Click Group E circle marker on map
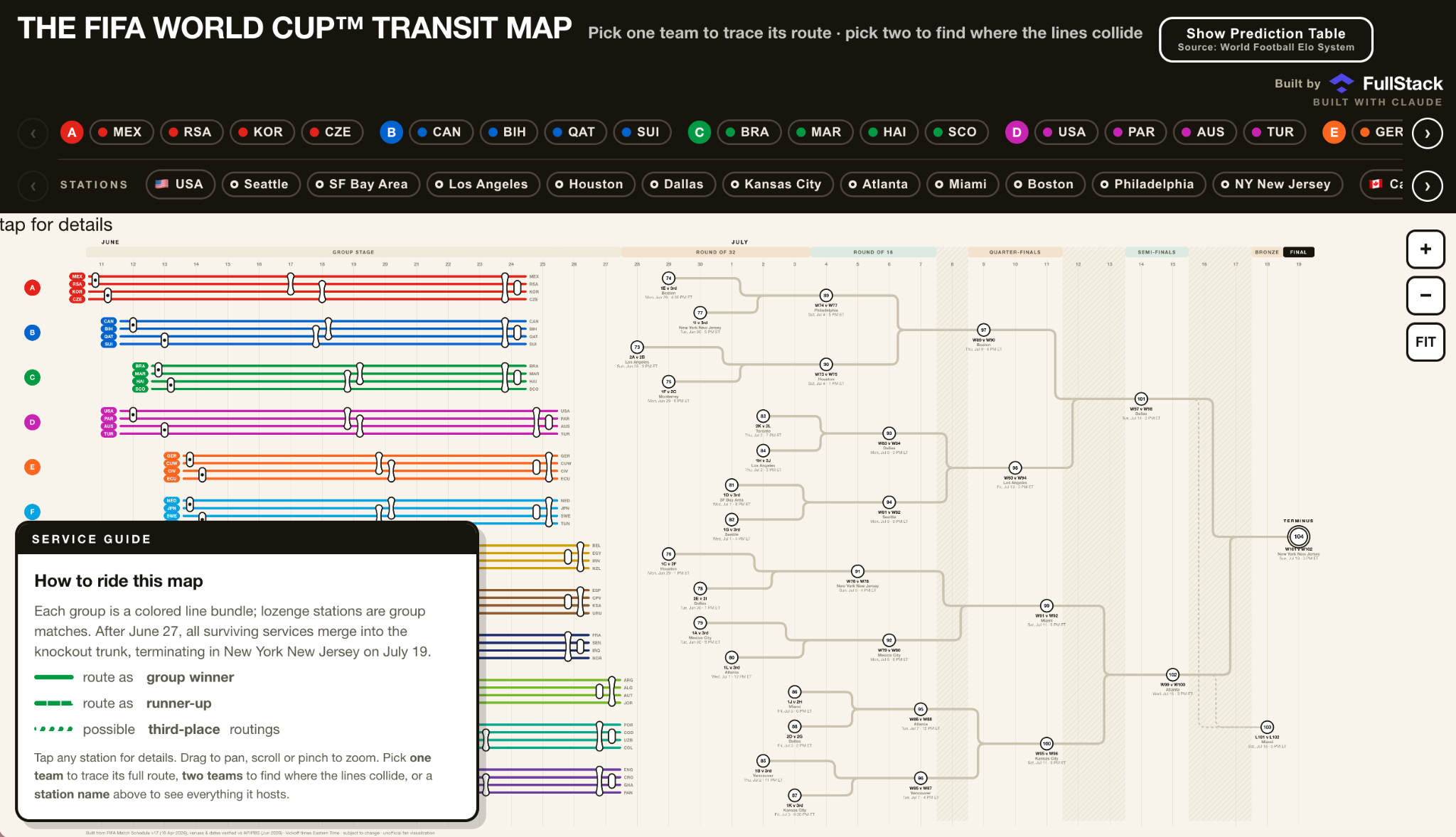Screen dimensions: 1456x837 pyautogui.click(x=32, y=467)
